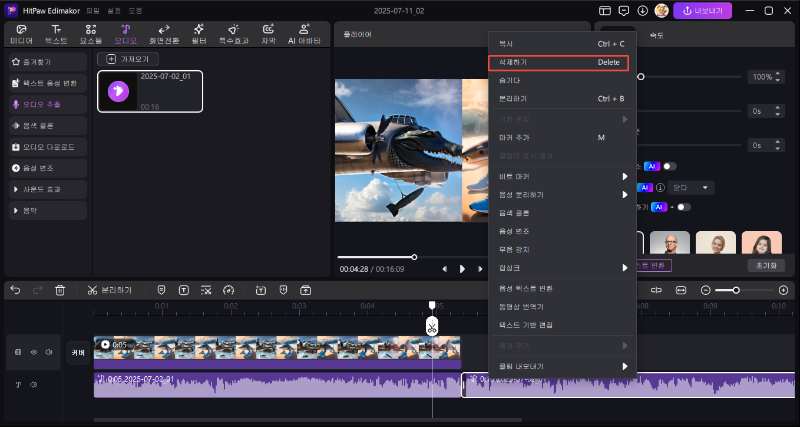Click the timeline zoom slider handle
This screenshot has width=800, height=427.
(736, 290)
